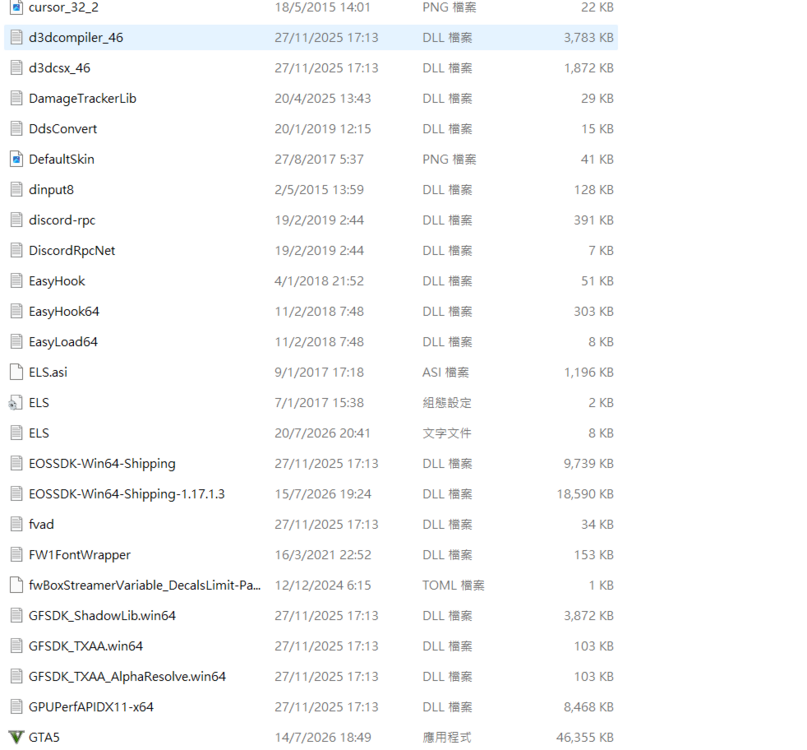The image size is (807, 750).
Task: Click the EasyHook64 DLL icon
Action: coord(16,311)
